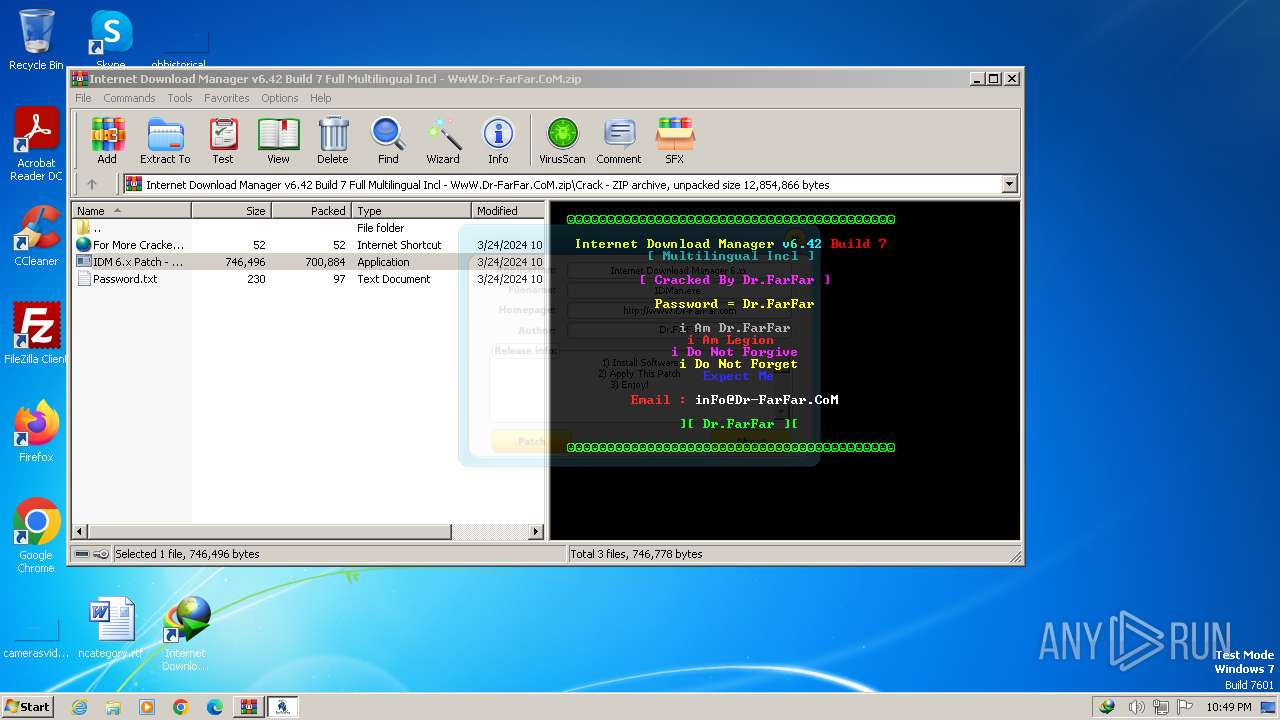Image resolution: width=1280 pixels, height=720 pixels.
Task: Open Acrobat Reader DC desktop icon
Action: pyautogui.click(x=36, y=145)
